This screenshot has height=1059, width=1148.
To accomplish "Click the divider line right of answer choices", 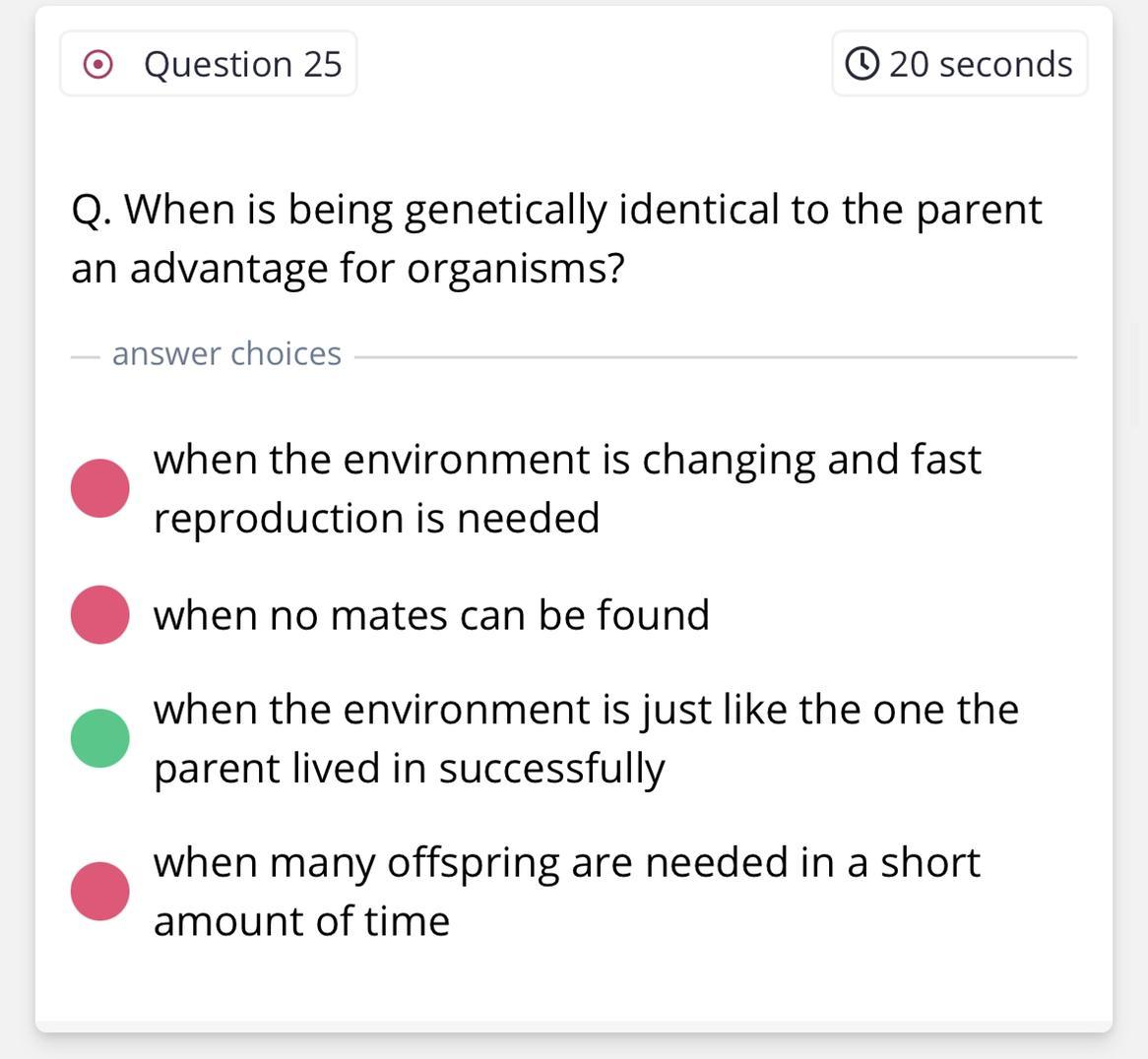I will click(715, 356).
